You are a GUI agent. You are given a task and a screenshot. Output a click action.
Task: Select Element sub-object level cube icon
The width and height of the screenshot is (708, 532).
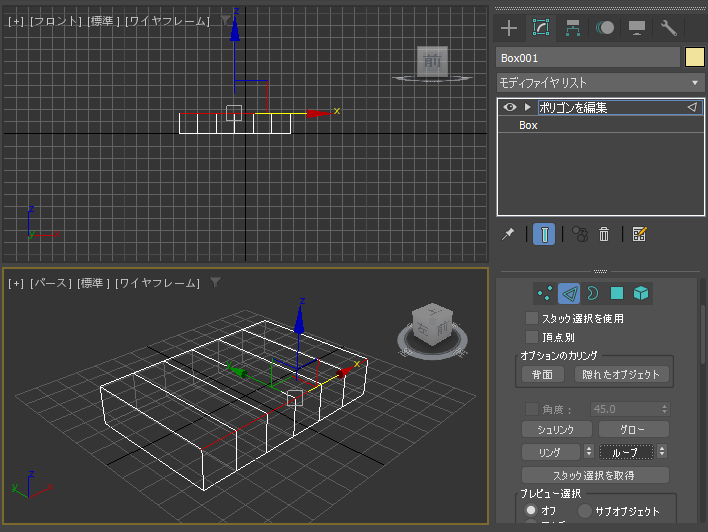point(641,294)
